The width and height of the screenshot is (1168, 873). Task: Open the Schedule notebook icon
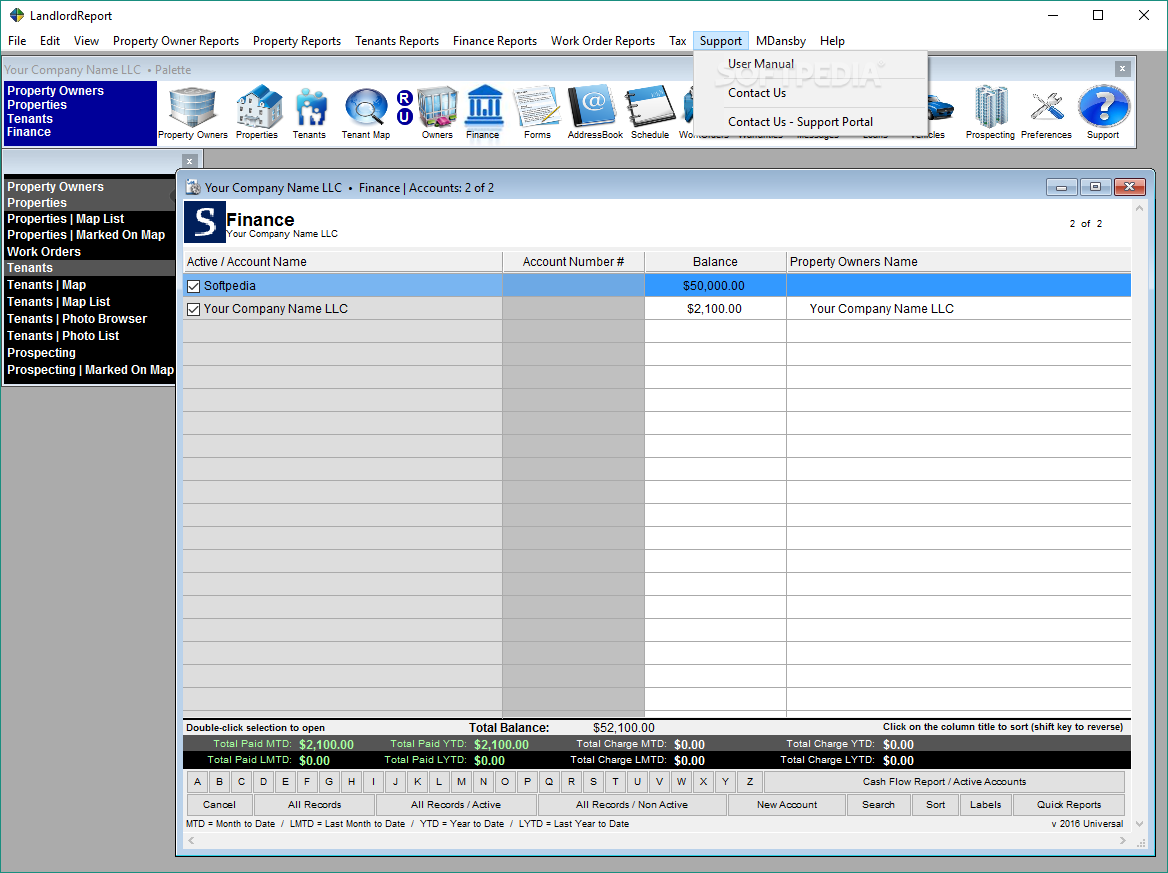pyautogui.click(x=650, y=107)
